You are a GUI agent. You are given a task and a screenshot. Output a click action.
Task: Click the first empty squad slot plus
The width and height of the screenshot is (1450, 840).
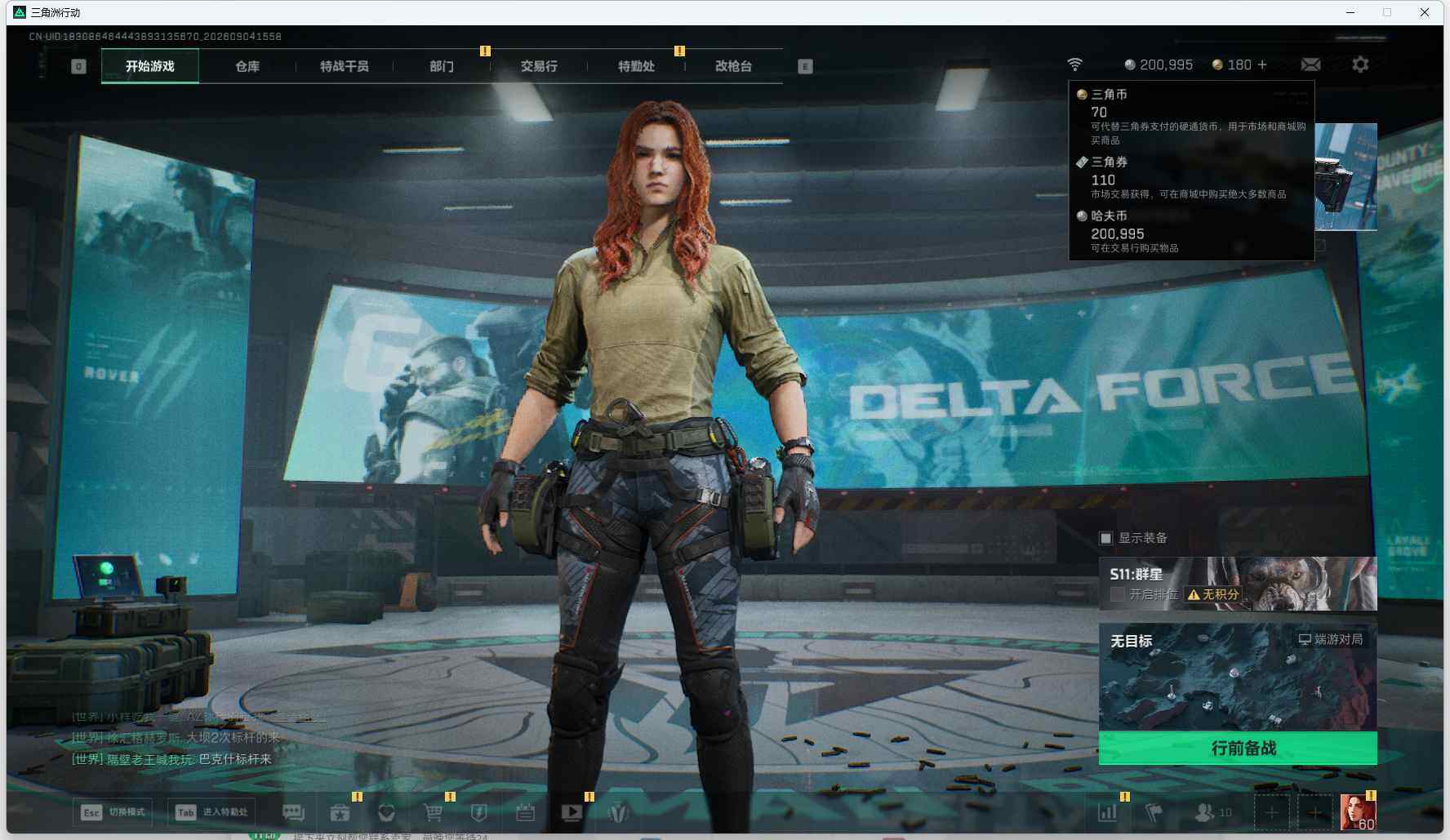point(1271,813)
